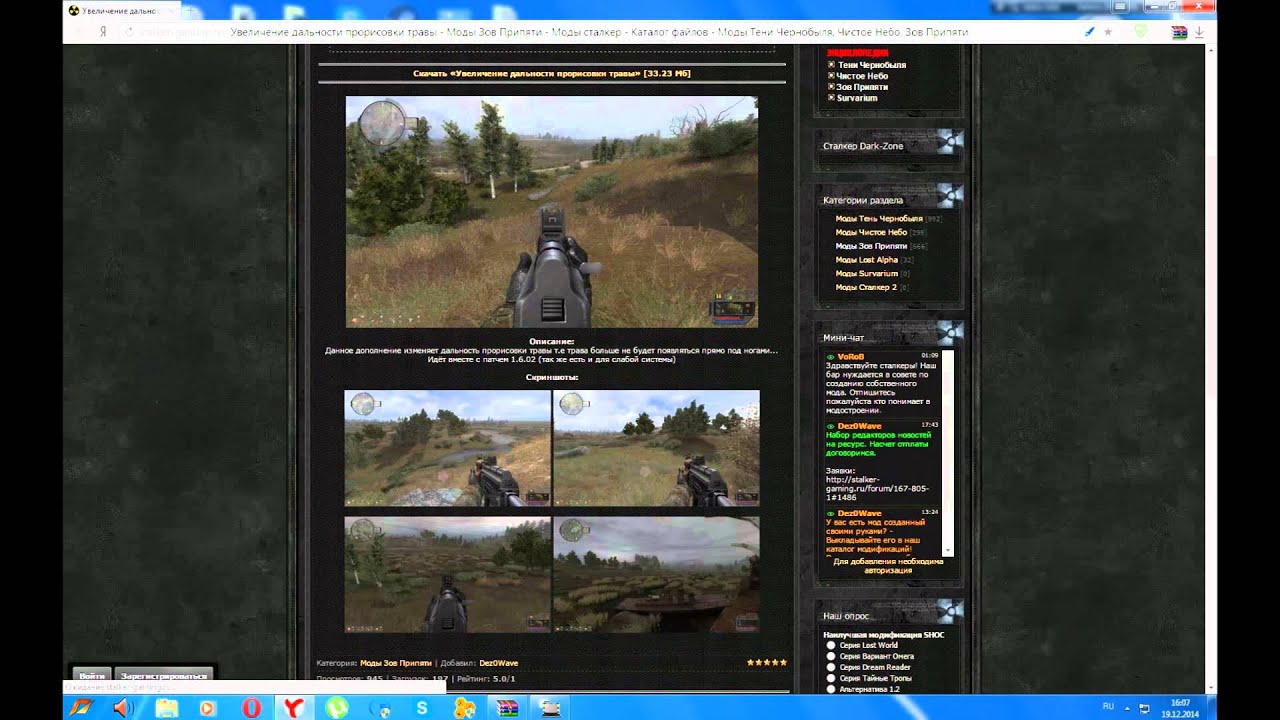Open encyclopedia link 'Зов Припяти'
The width and height of the screenshot is (1280, 720).
[x=862, y=87]
